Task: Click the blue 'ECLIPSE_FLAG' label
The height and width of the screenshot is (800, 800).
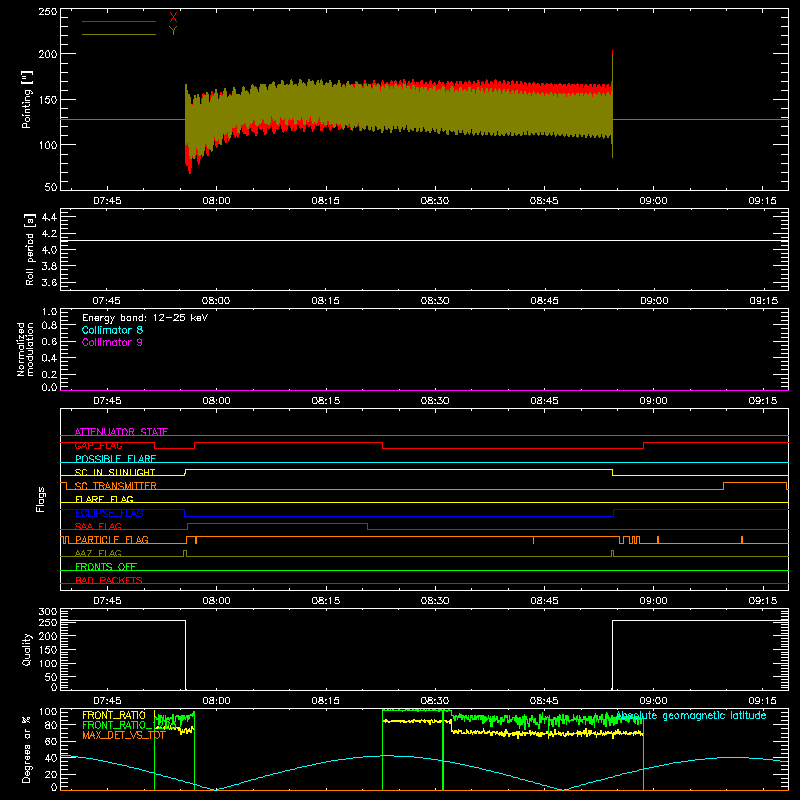Action: [109, 513]
